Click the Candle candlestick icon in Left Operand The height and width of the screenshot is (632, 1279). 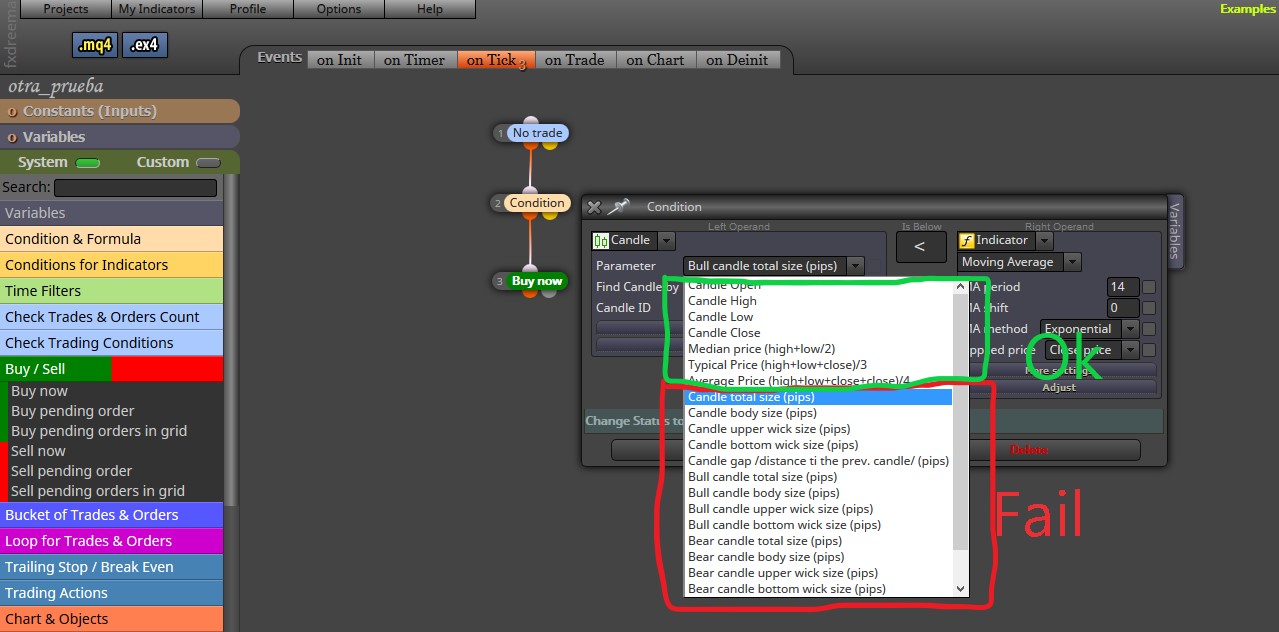(601, 240)
